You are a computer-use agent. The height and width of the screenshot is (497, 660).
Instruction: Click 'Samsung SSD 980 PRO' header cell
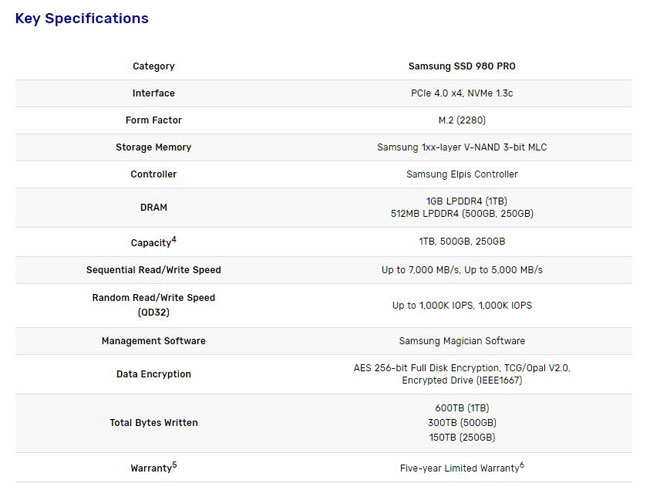pos(462,66)
